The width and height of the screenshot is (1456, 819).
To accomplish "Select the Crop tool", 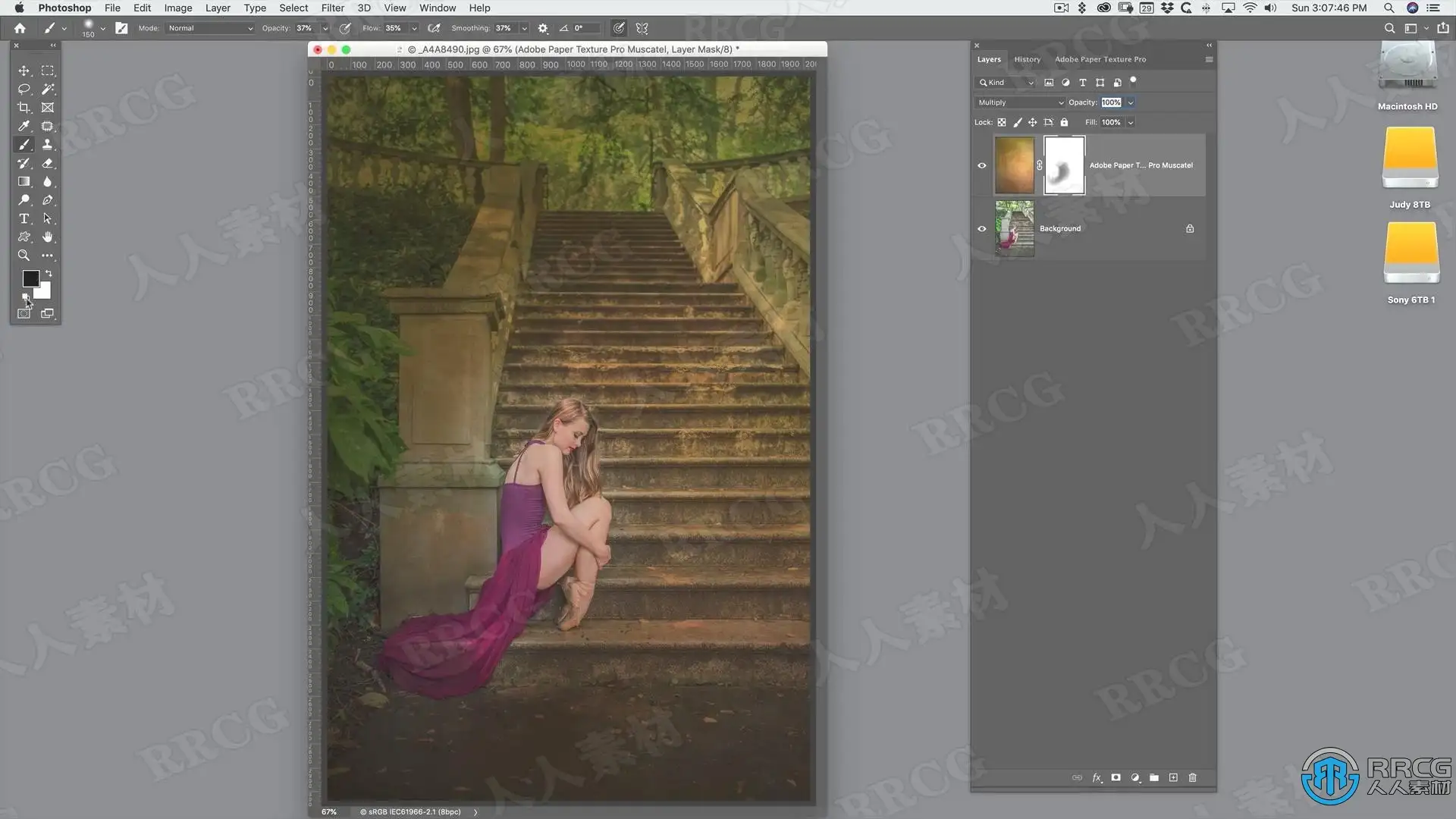I will [x=24, y=108].
